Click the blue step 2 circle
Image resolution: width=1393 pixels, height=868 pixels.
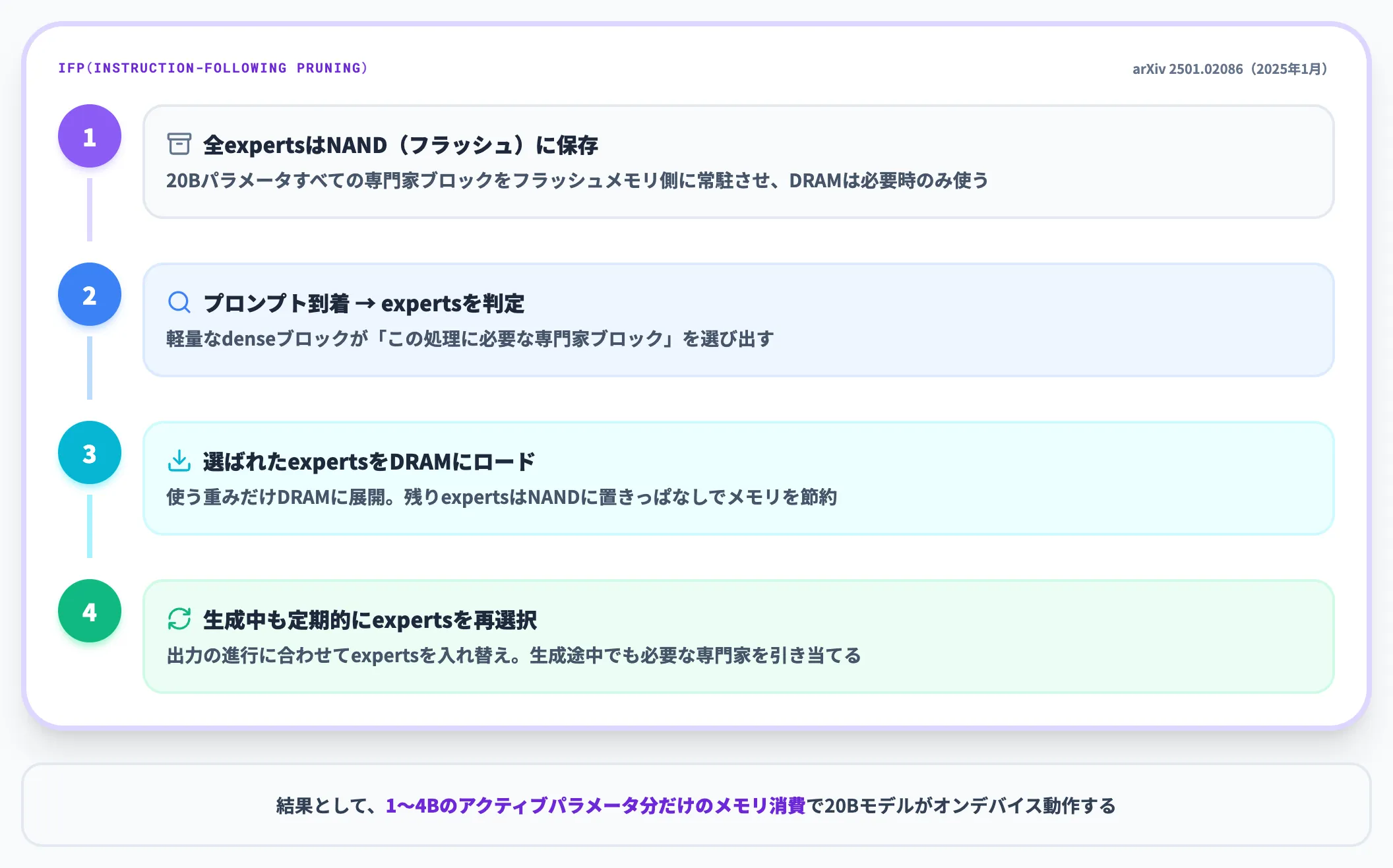coord(90,294)
